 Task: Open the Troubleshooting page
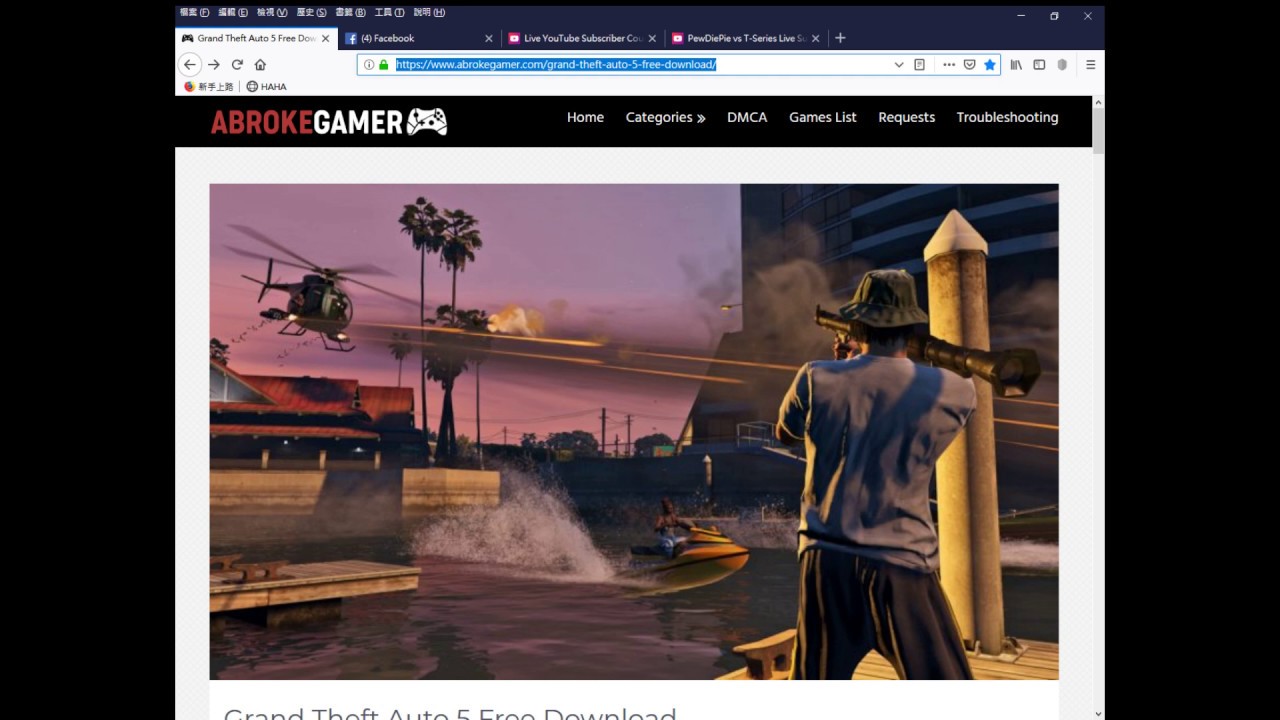click(x=1007, y=117)
